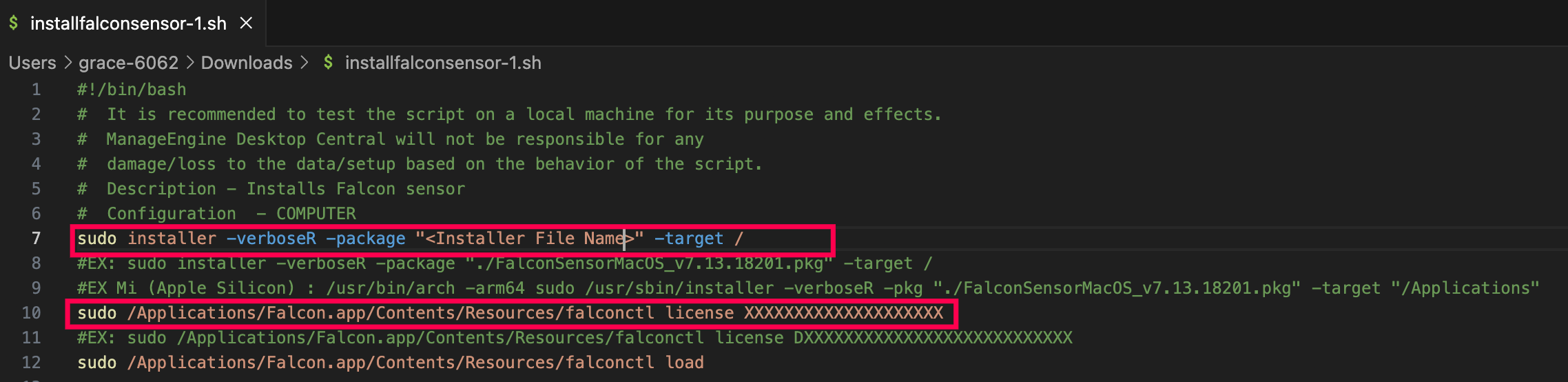Click line number 7 in gutter
Screen dimensions: 1568x382
(36, 239)
